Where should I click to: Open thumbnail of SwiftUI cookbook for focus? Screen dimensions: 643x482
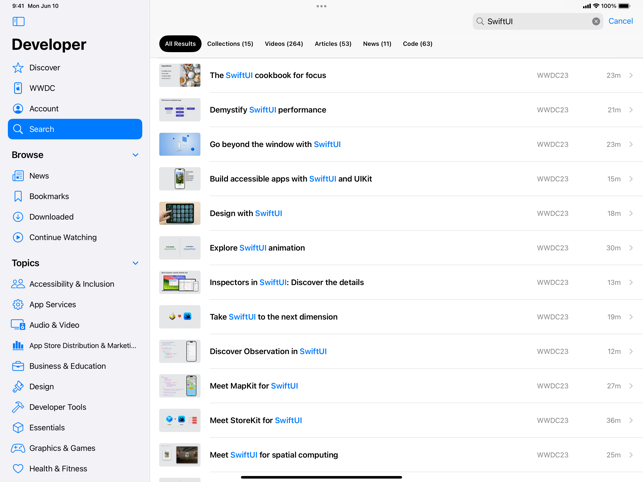pos(180,75)
